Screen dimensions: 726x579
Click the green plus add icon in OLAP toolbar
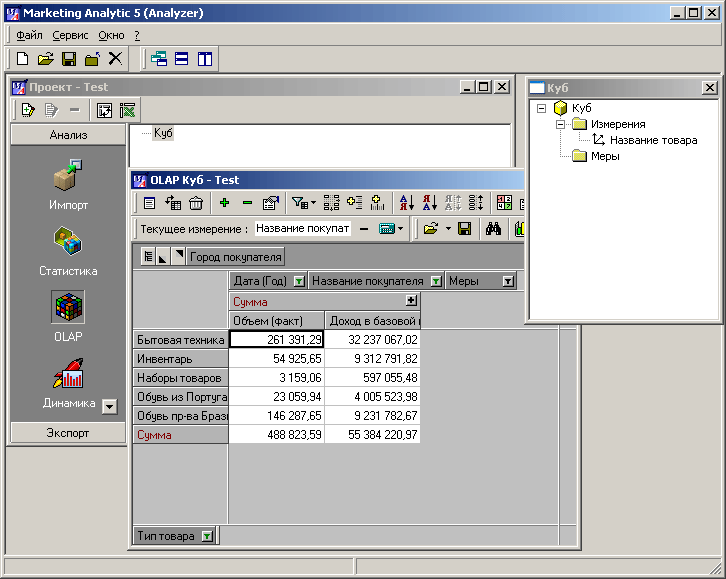[225, 203]
